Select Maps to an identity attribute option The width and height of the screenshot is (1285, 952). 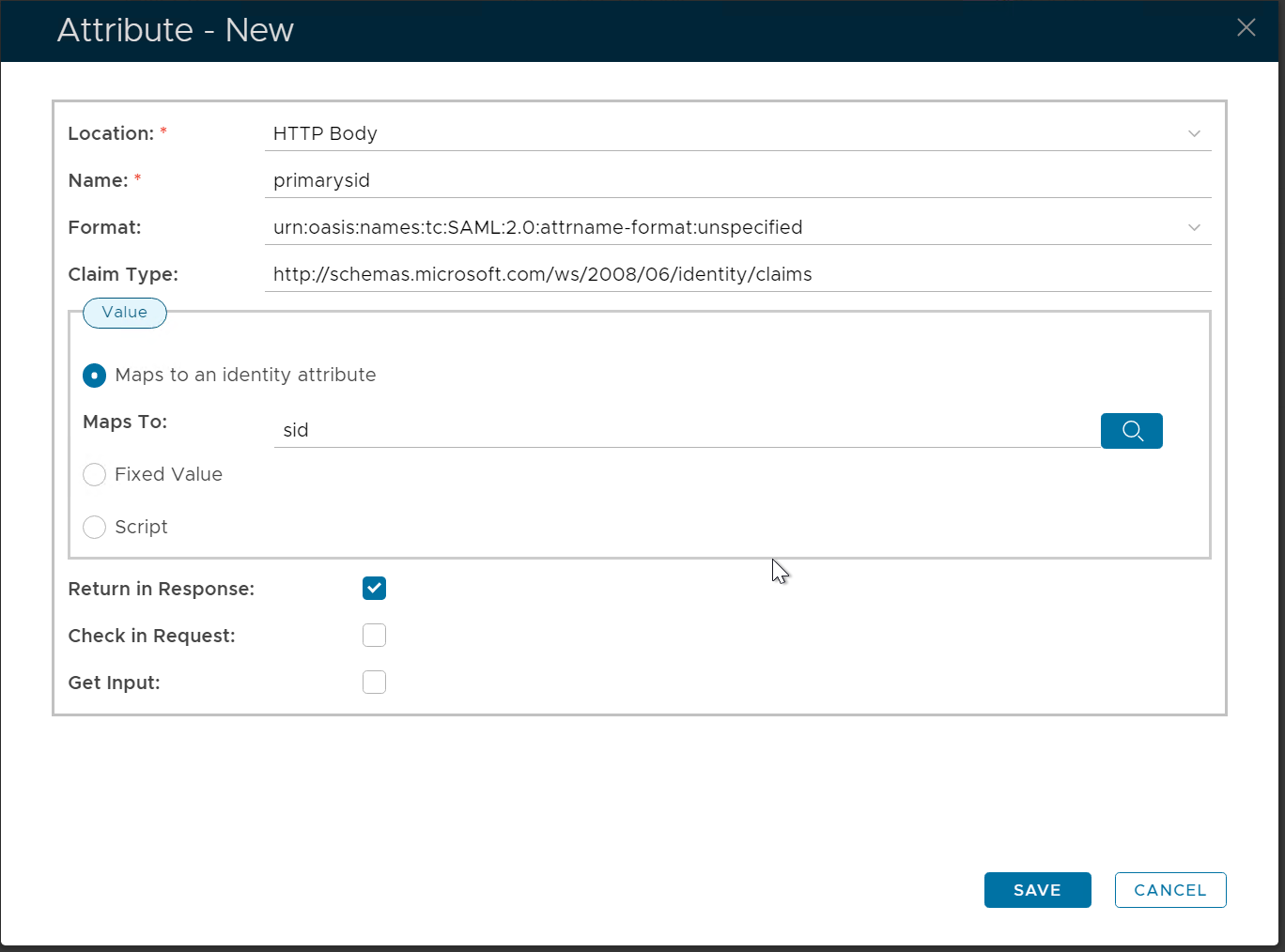point(95,376)
